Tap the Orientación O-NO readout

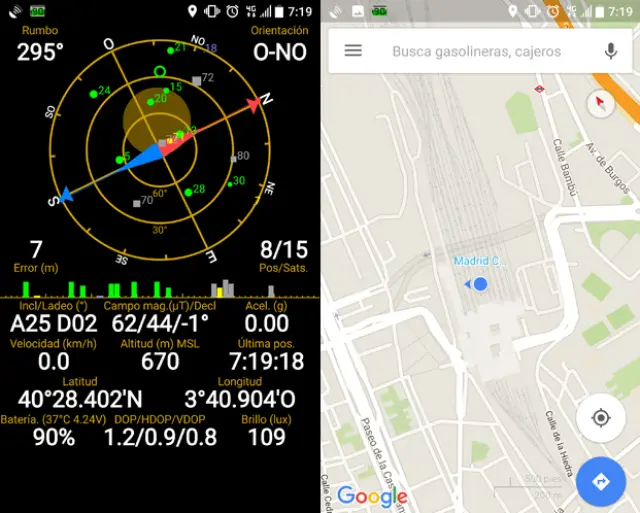point(279,52)
